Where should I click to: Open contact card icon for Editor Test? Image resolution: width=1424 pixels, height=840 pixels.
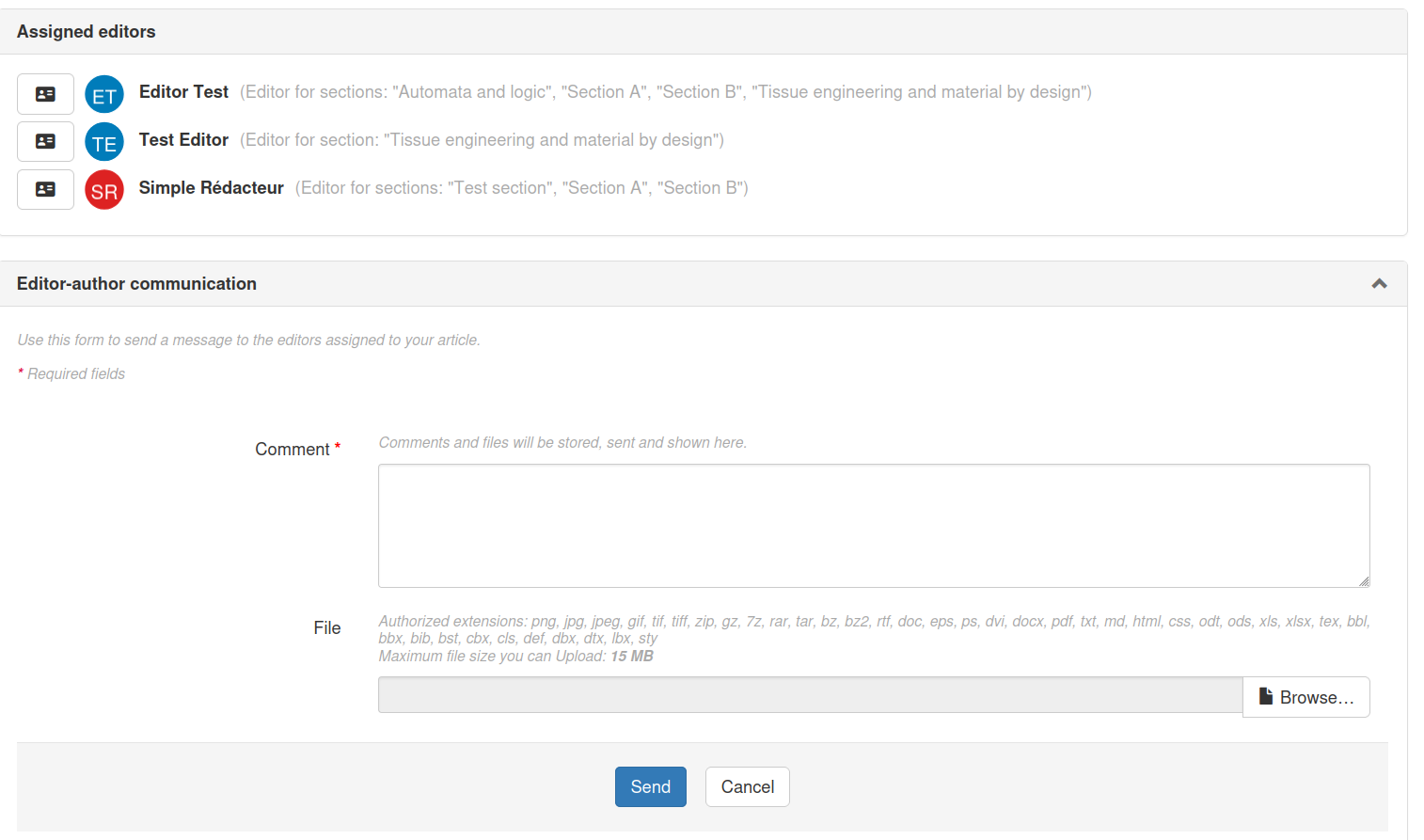click(x=45, y=94)
